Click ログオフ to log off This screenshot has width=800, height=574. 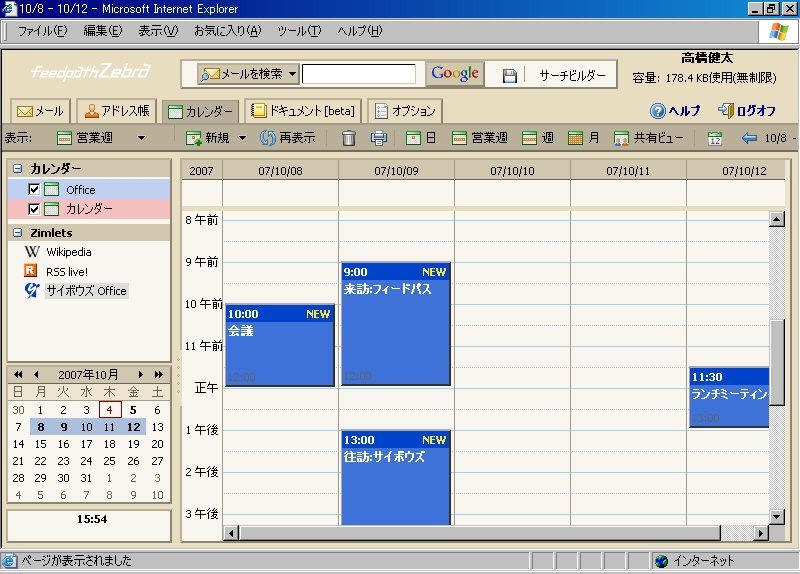click(747, 110)
